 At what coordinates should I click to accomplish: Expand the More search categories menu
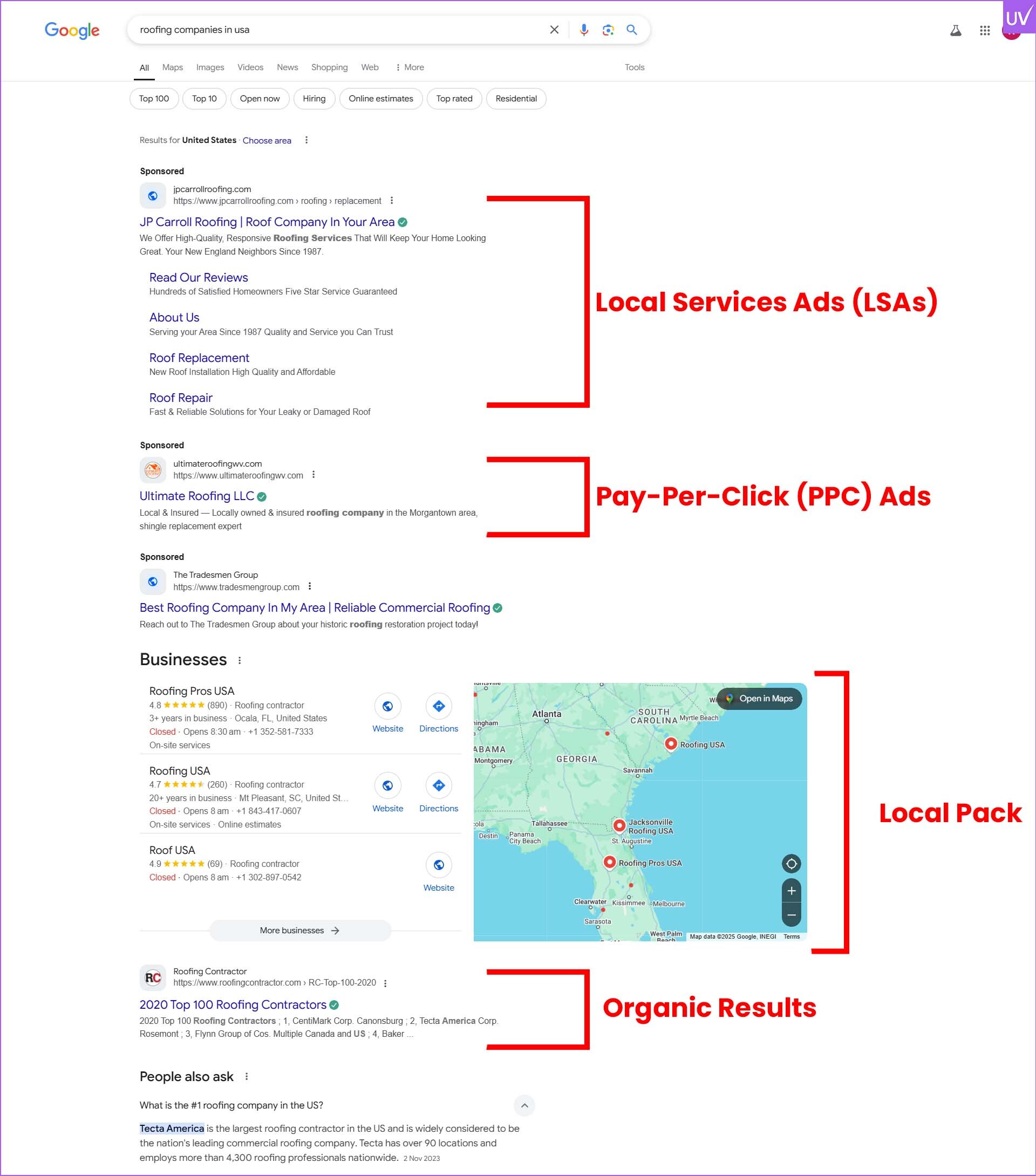[409, 67]
